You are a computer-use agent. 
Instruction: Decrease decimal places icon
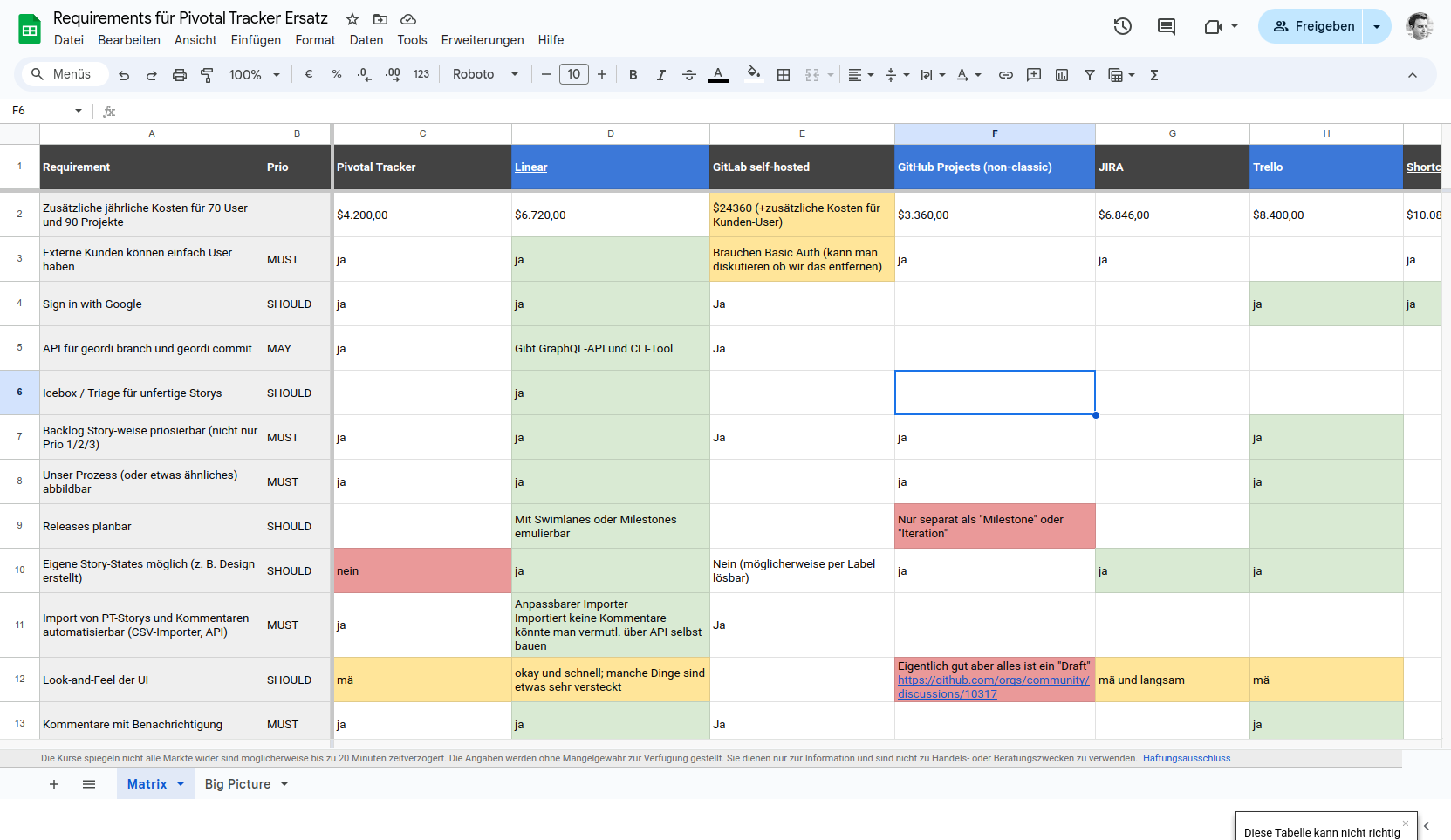coord(365,74)
